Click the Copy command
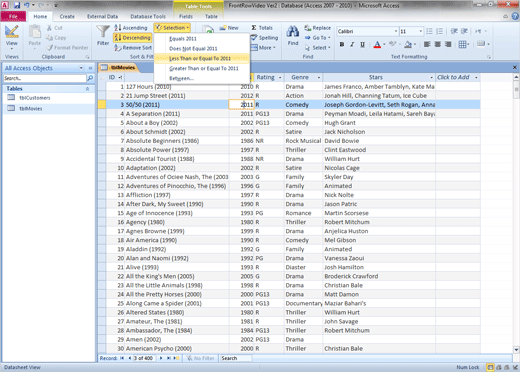The height and width of the screenshot is (372, 520). [56, 38]
